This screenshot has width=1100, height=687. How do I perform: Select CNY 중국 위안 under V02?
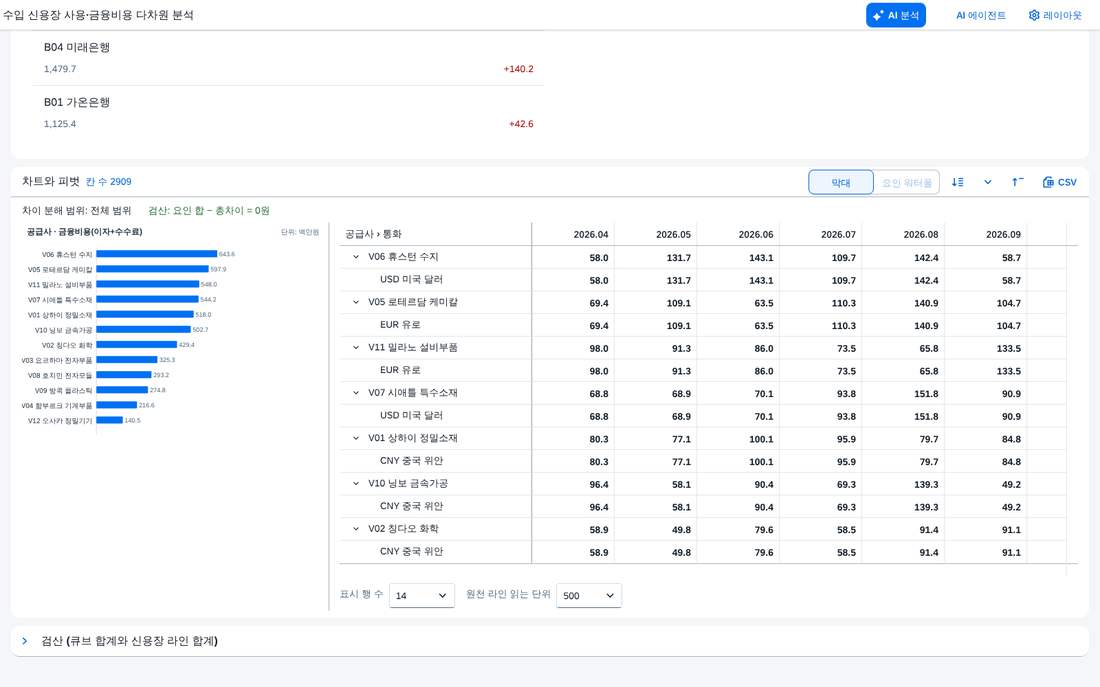coord(411,552)
